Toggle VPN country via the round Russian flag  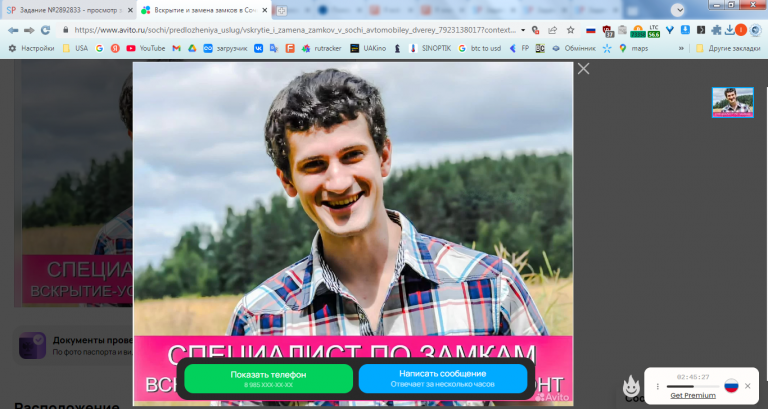[x=731, y=385]
